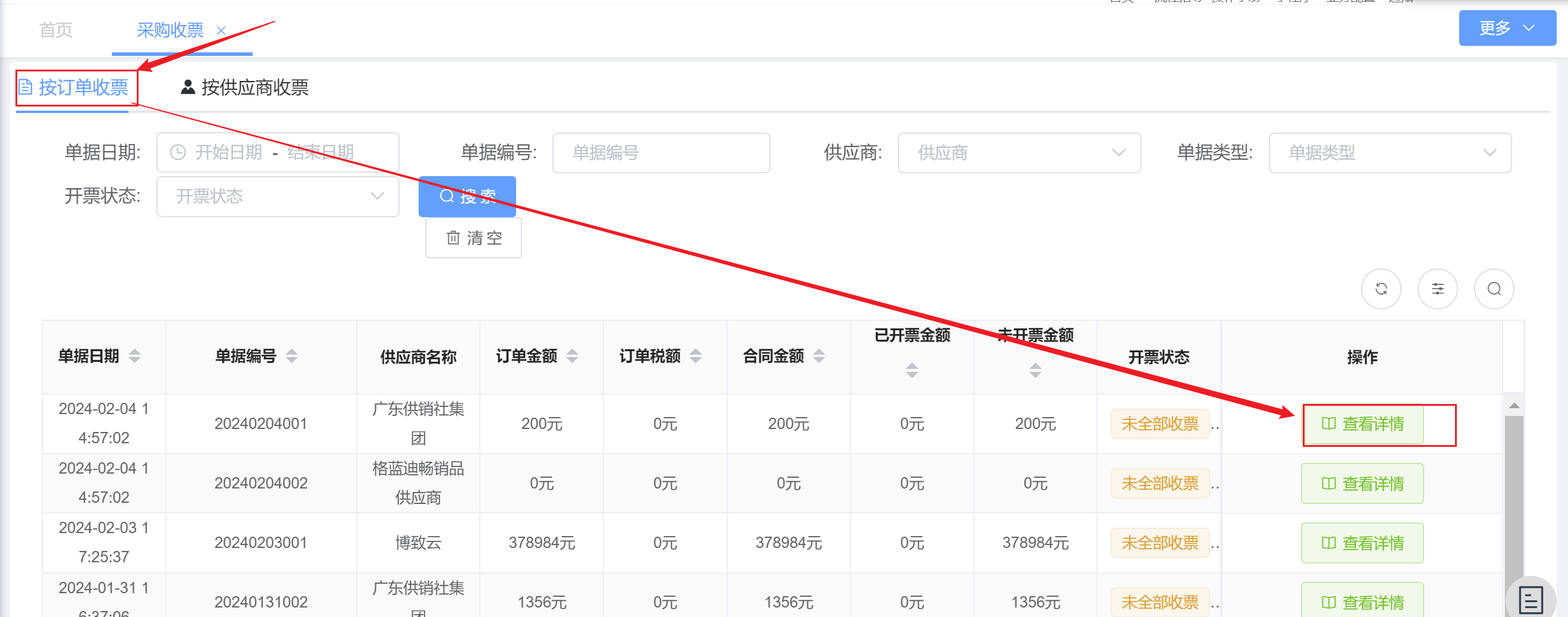Click 未全部收票 status for 20240131002
The width and height of the screenshot is (1568, 617).
click(1159, 602)
